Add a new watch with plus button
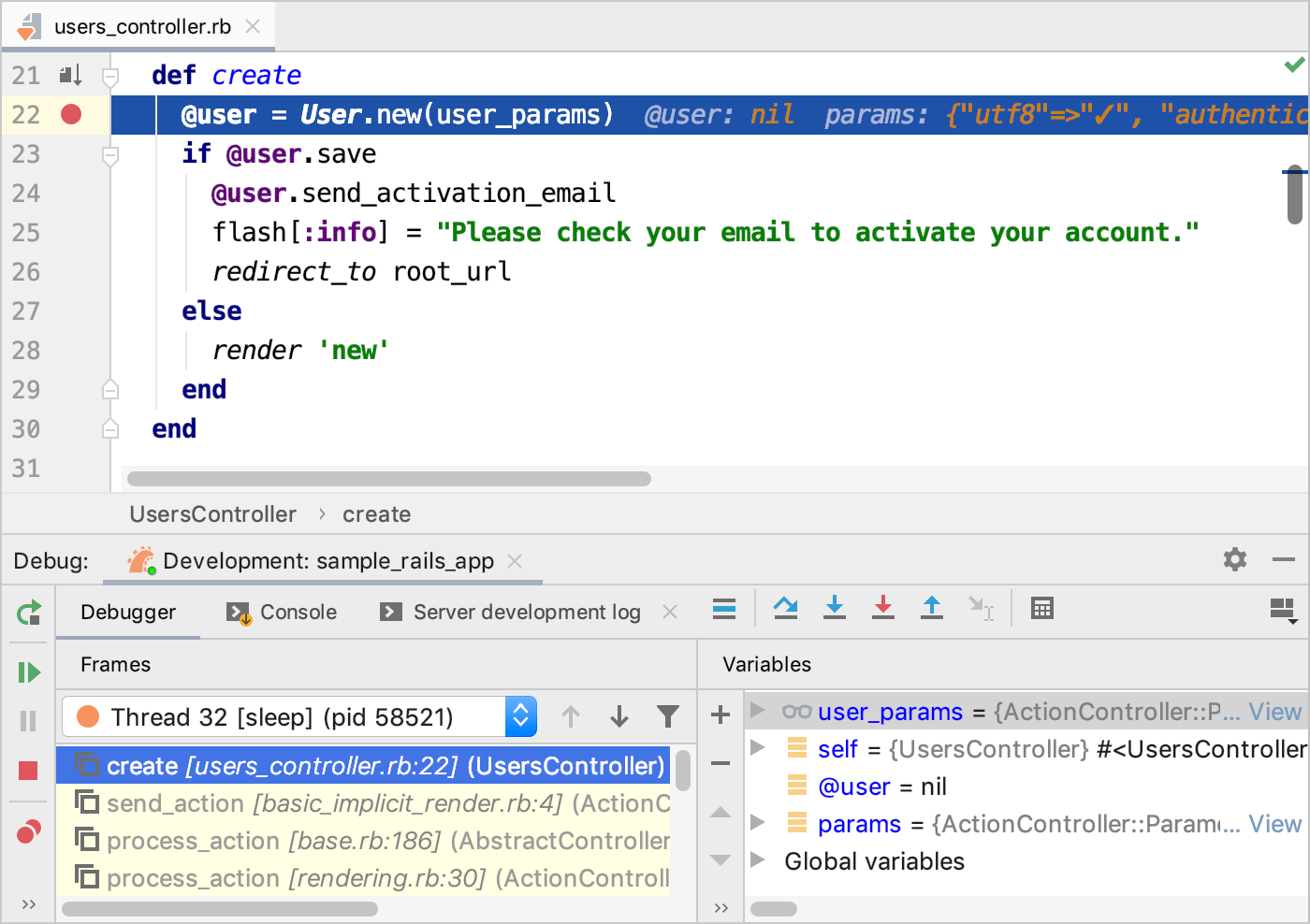This screenshot has width=1310, height=924. point(720,715)
